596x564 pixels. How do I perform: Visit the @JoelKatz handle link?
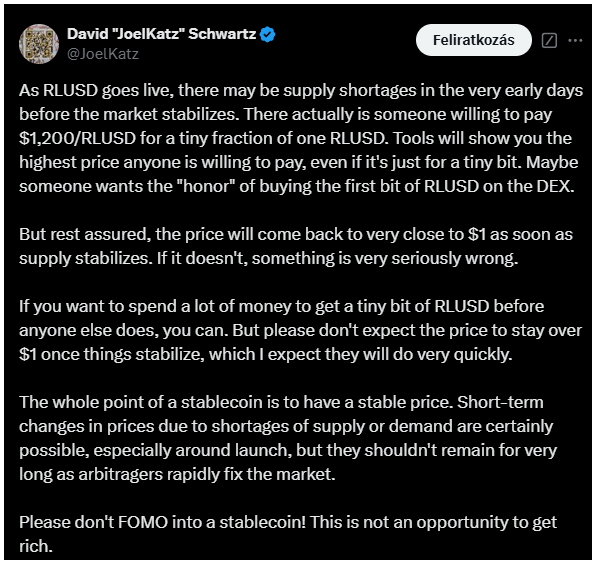pyautogui.click(x=103, y=54)
